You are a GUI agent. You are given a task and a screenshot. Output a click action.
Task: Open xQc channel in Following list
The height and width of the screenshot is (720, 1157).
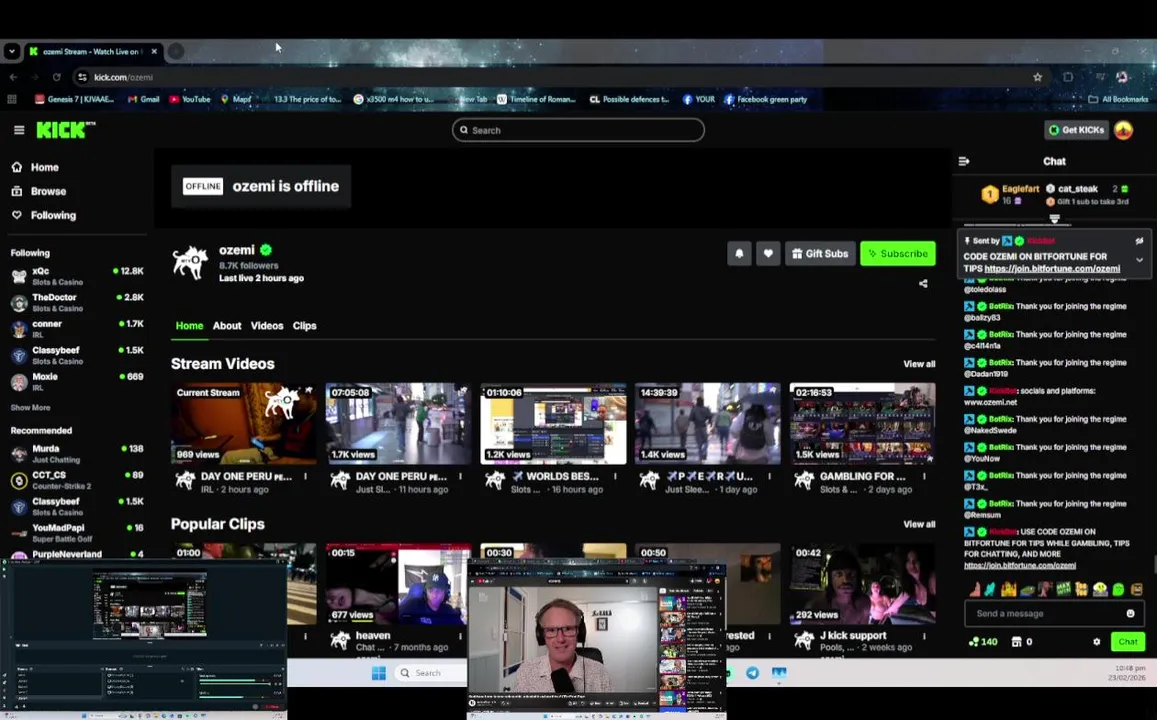[77, 276]
